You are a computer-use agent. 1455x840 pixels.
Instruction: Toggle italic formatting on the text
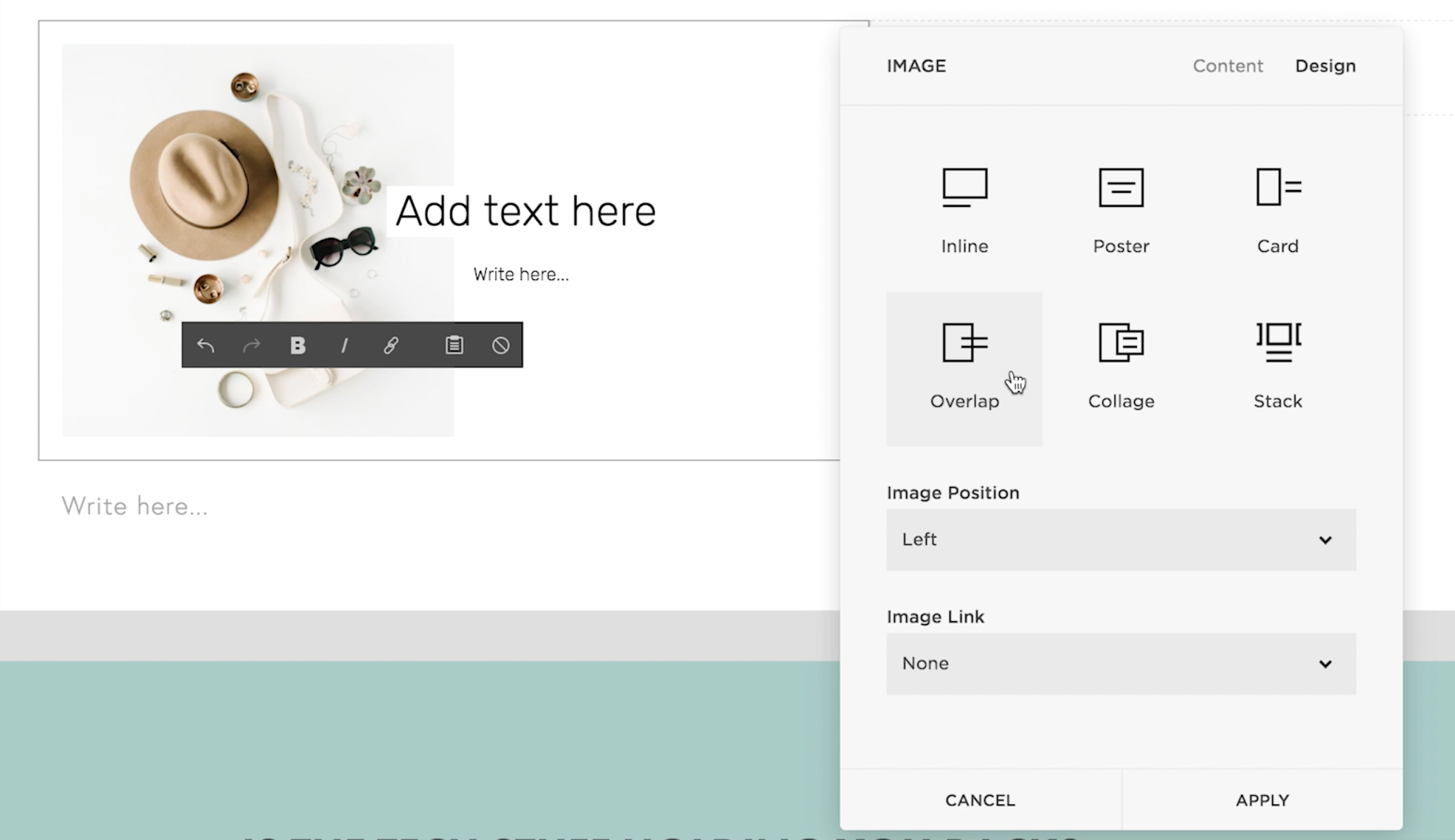point(344,345)
